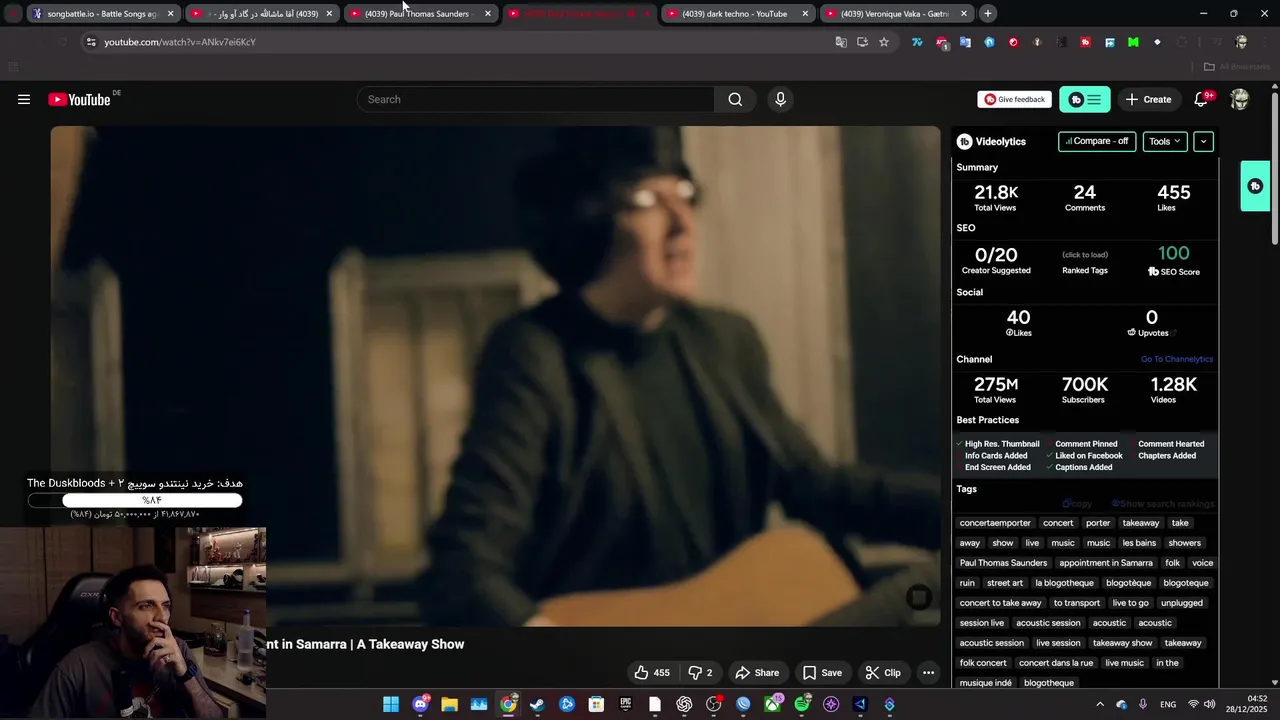Screen dimensions: 1280x720
Task: Bookmark this page with the star icon
Action: pyautogui.click(x=884, y=42)
